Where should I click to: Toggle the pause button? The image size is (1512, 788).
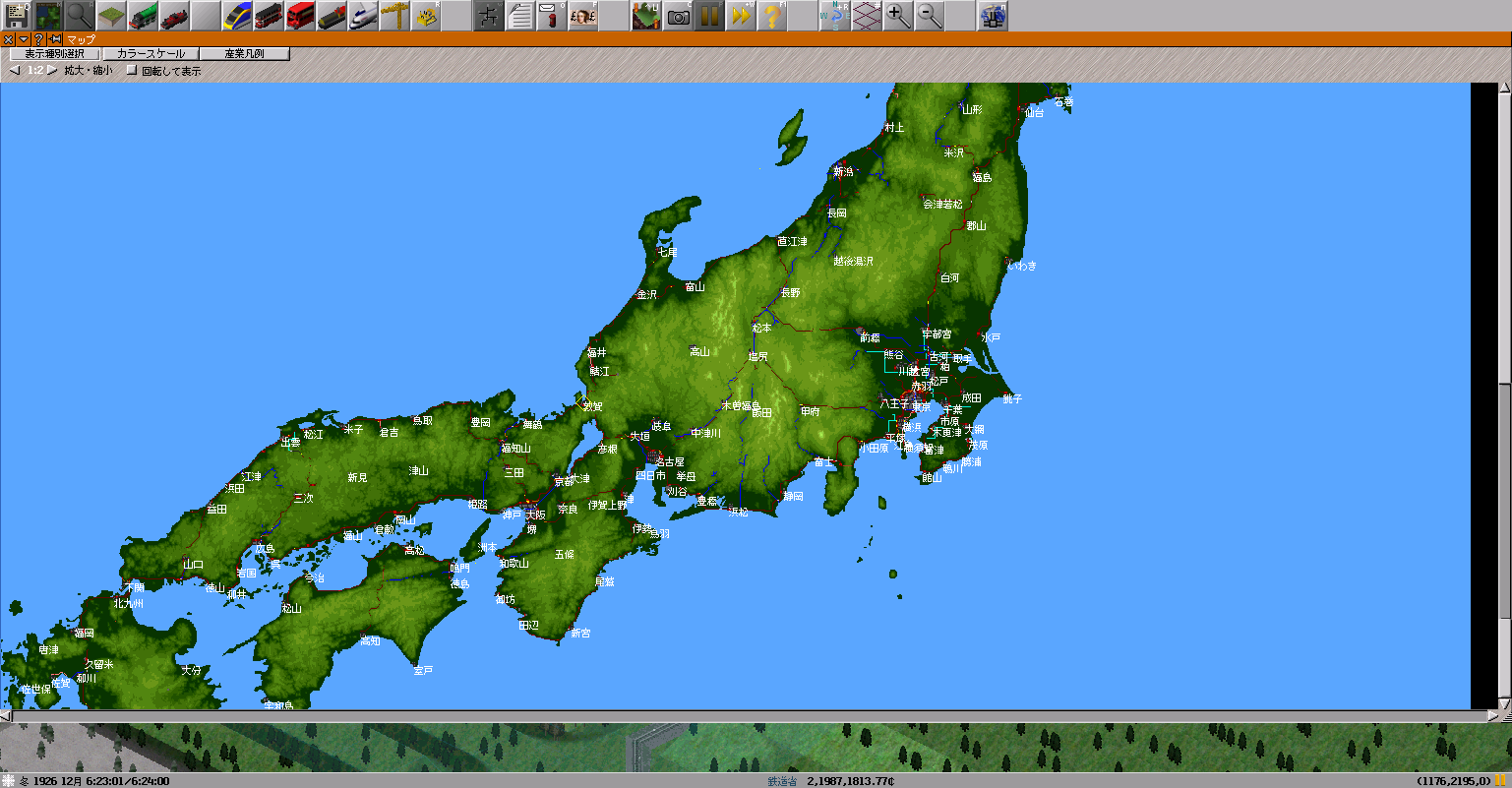tap(708, 16)
